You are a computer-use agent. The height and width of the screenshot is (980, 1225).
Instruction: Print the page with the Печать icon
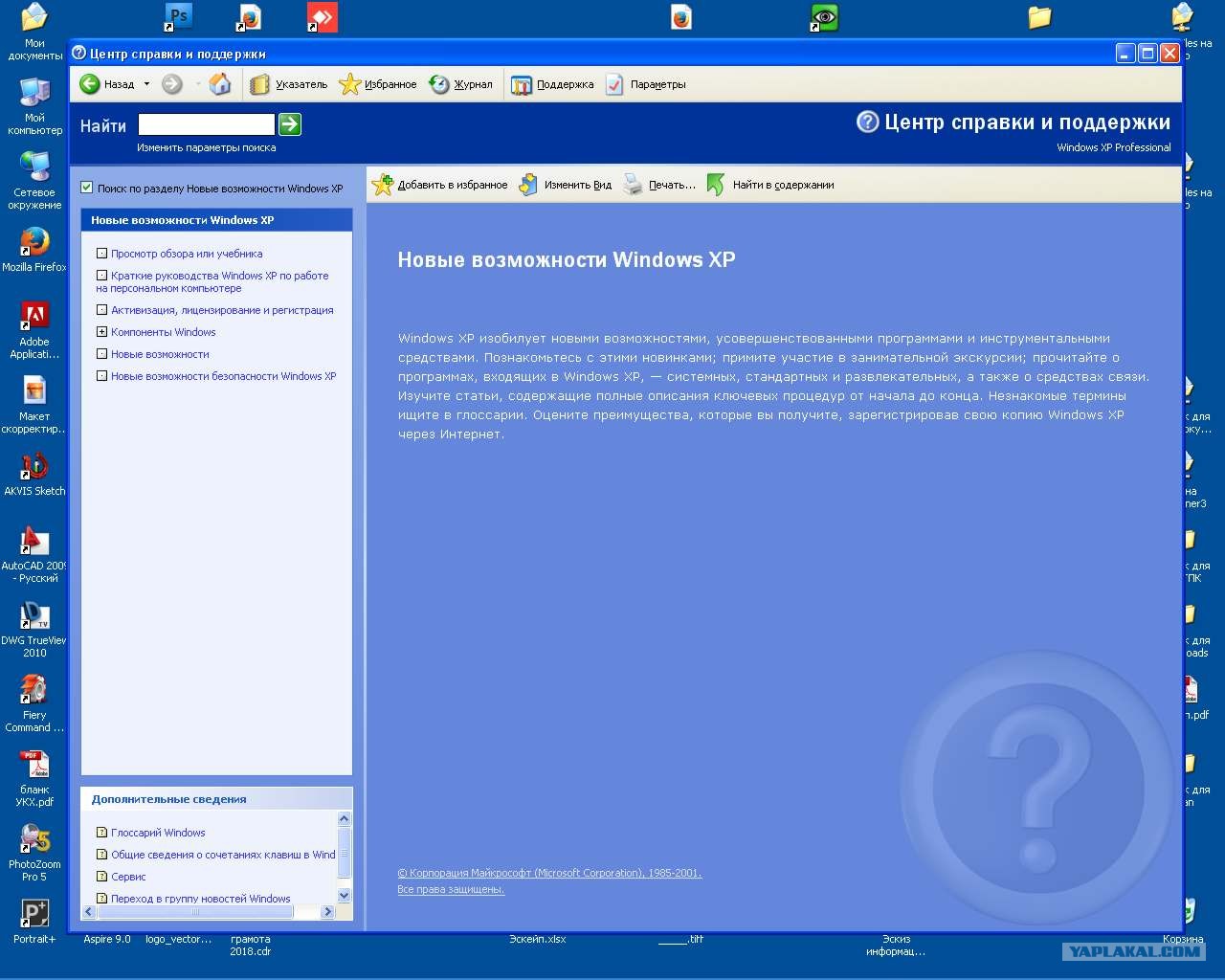[x=633, y=185]
